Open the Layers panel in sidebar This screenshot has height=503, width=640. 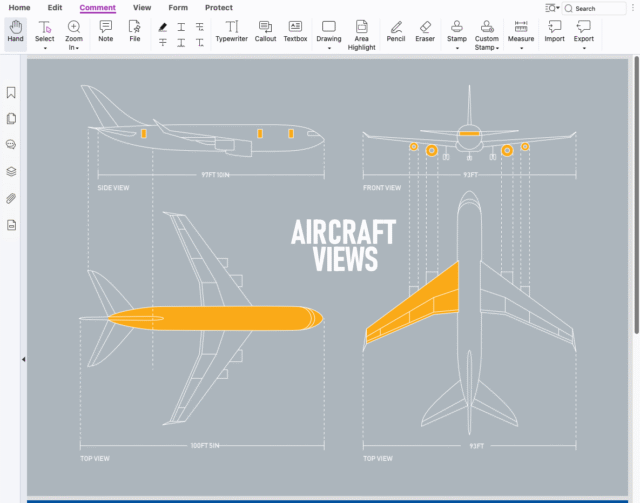point(11,171)
